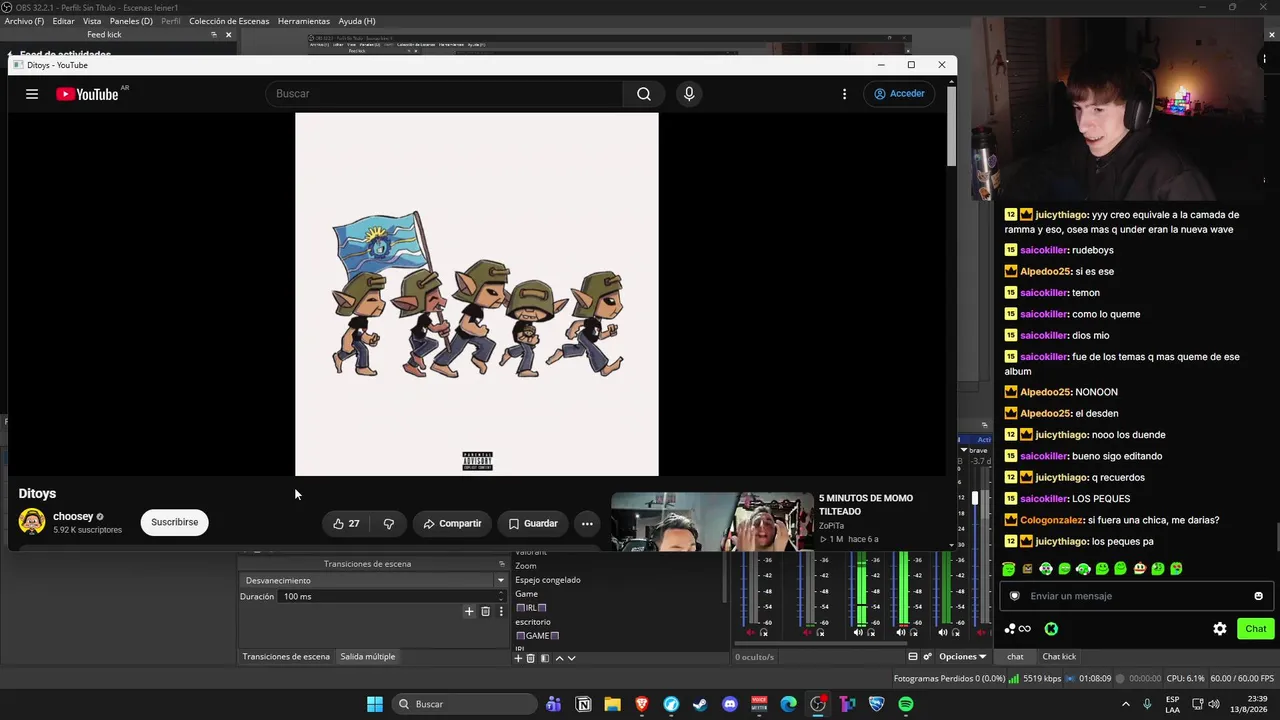Open the Paneles menu in OBS
This screenshot has height=720, width=1280.
(x=131, y=21)
